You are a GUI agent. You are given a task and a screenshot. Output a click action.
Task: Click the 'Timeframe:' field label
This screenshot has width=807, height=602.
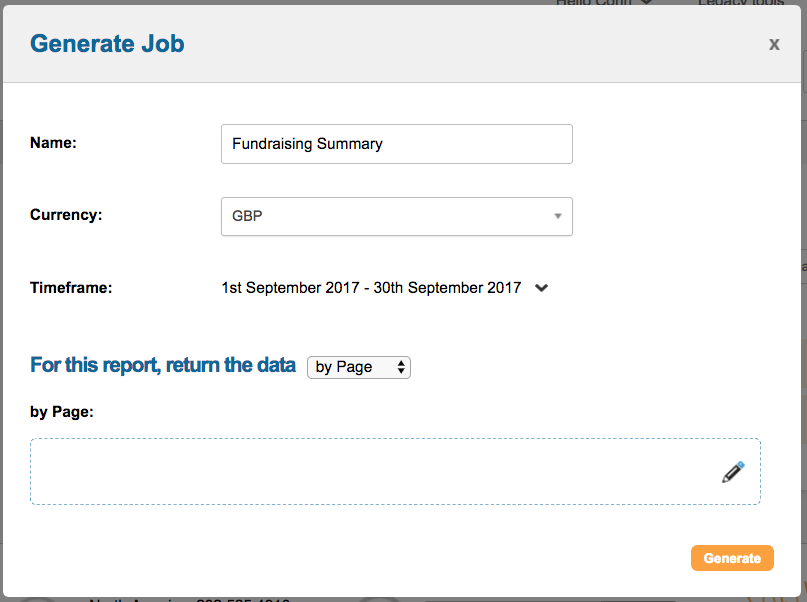[71, 288]
